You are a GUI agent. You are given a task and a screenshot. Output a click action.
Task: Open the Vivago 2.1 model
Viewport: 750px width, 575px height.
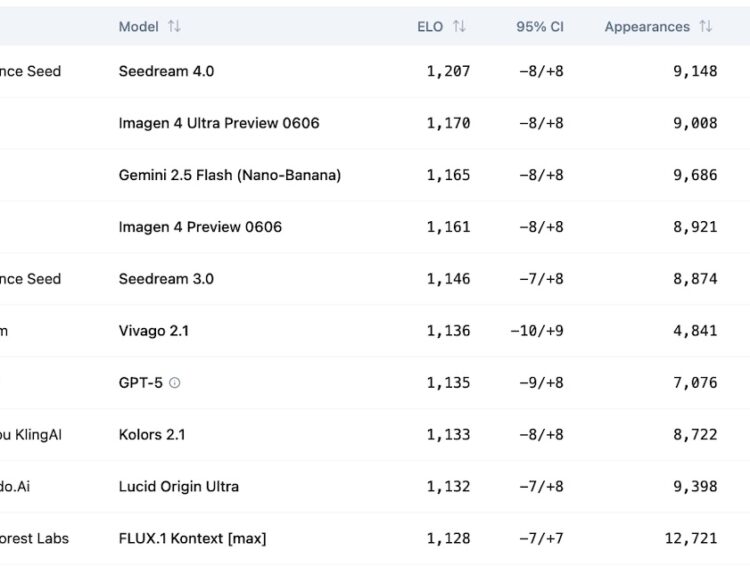[154, 331]
